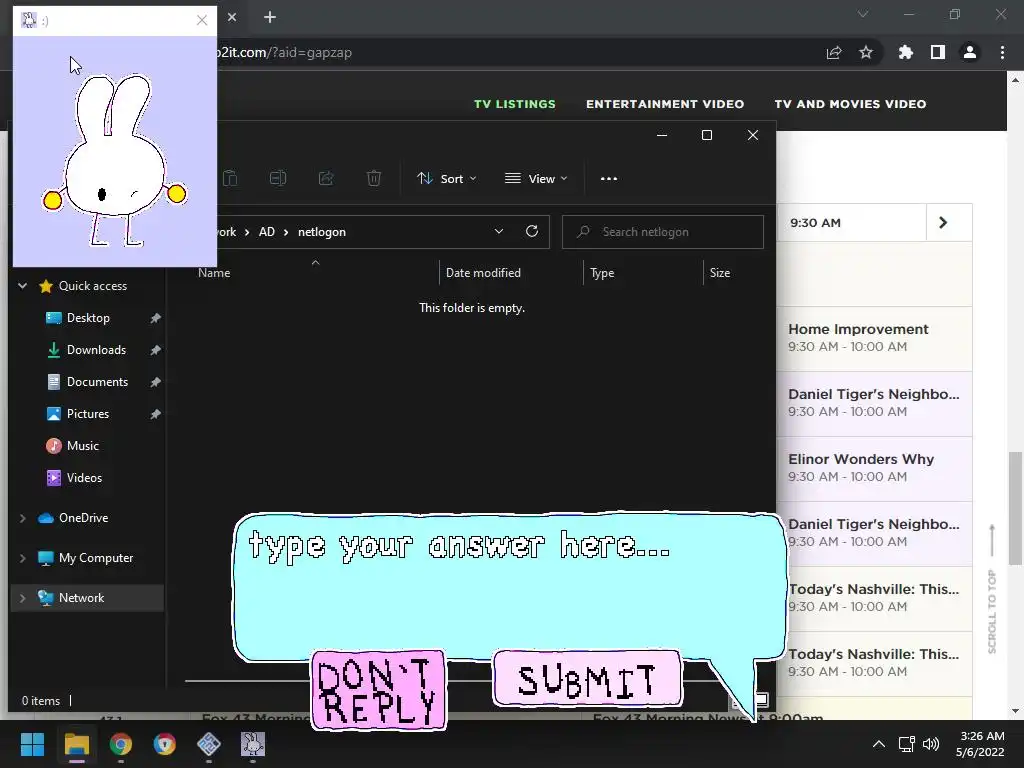Collapse the Quick access tree node

click(x=23, y=286)
